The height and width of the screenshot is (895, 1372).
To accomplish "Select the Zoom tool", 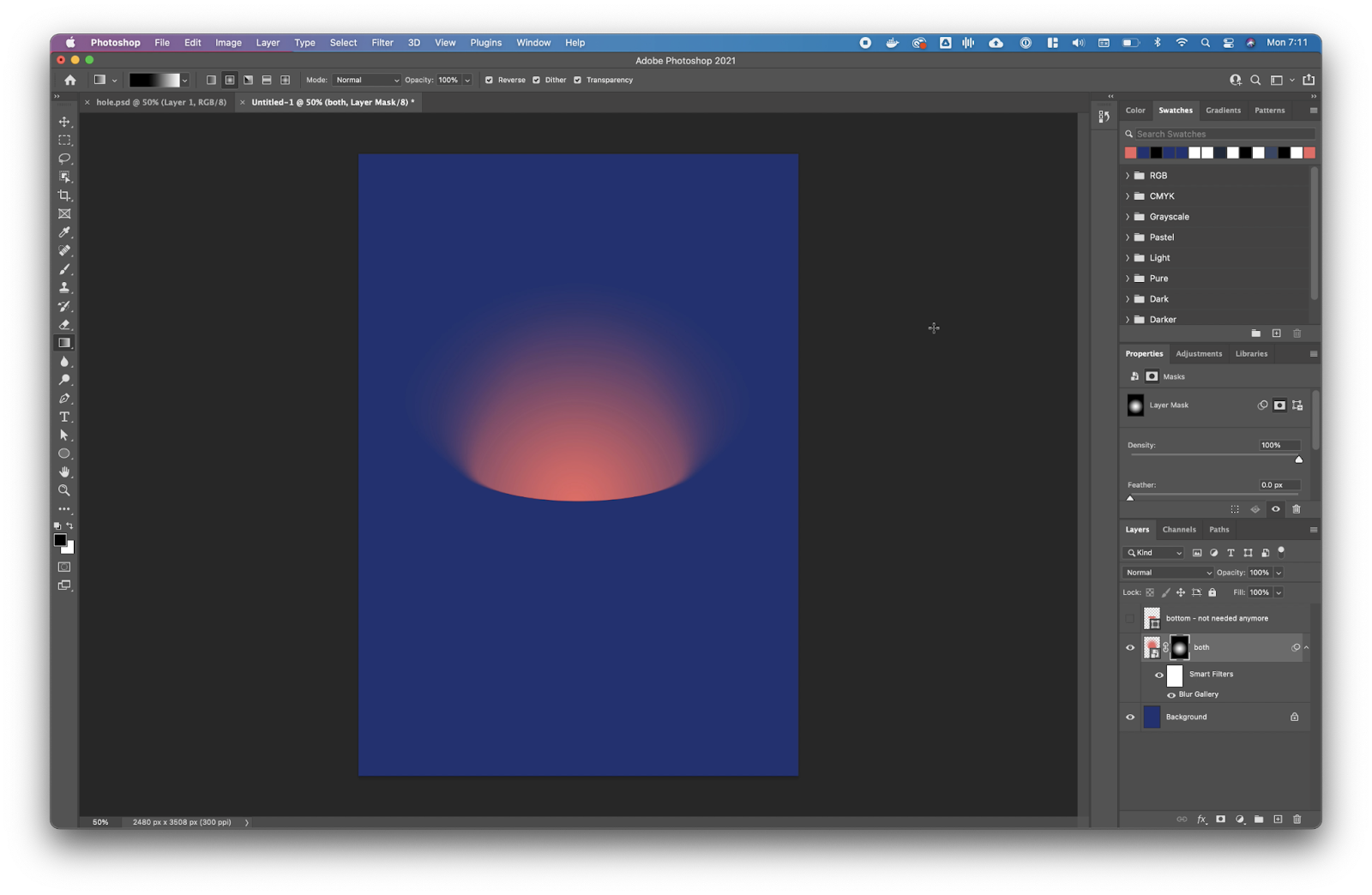I will (64, 490).
